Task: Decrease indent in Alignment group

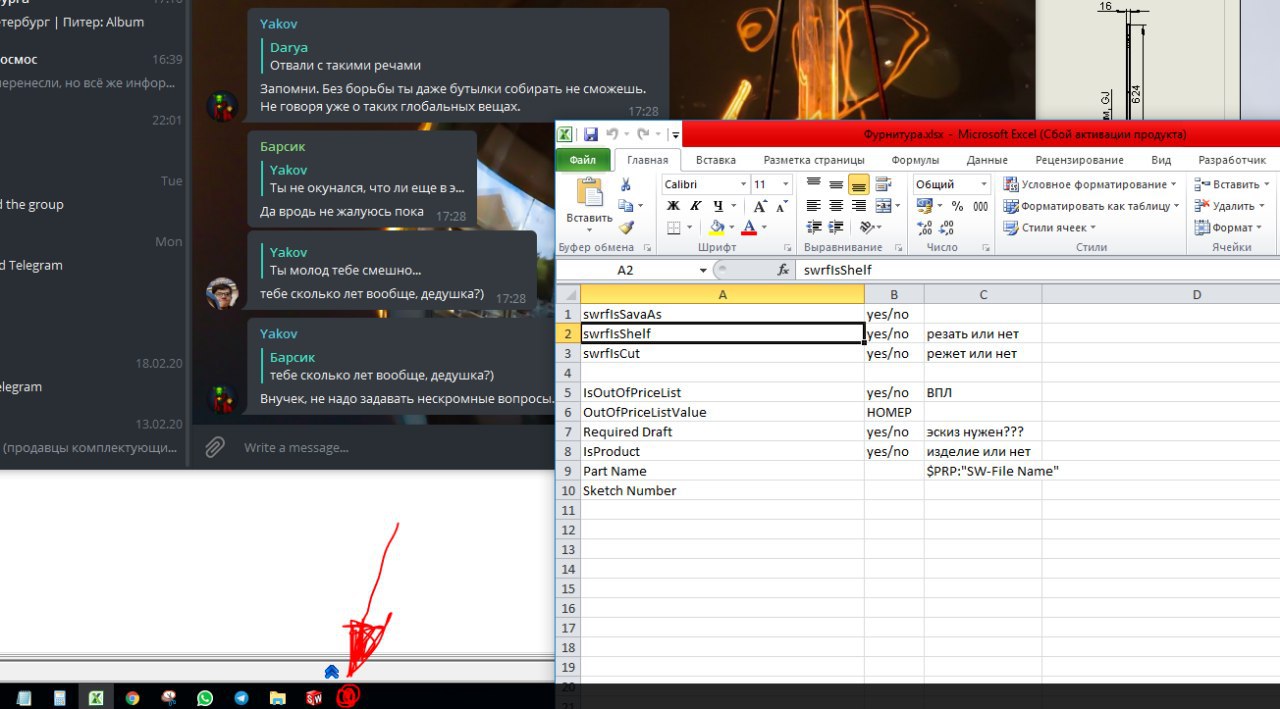Action: point(814,228)
